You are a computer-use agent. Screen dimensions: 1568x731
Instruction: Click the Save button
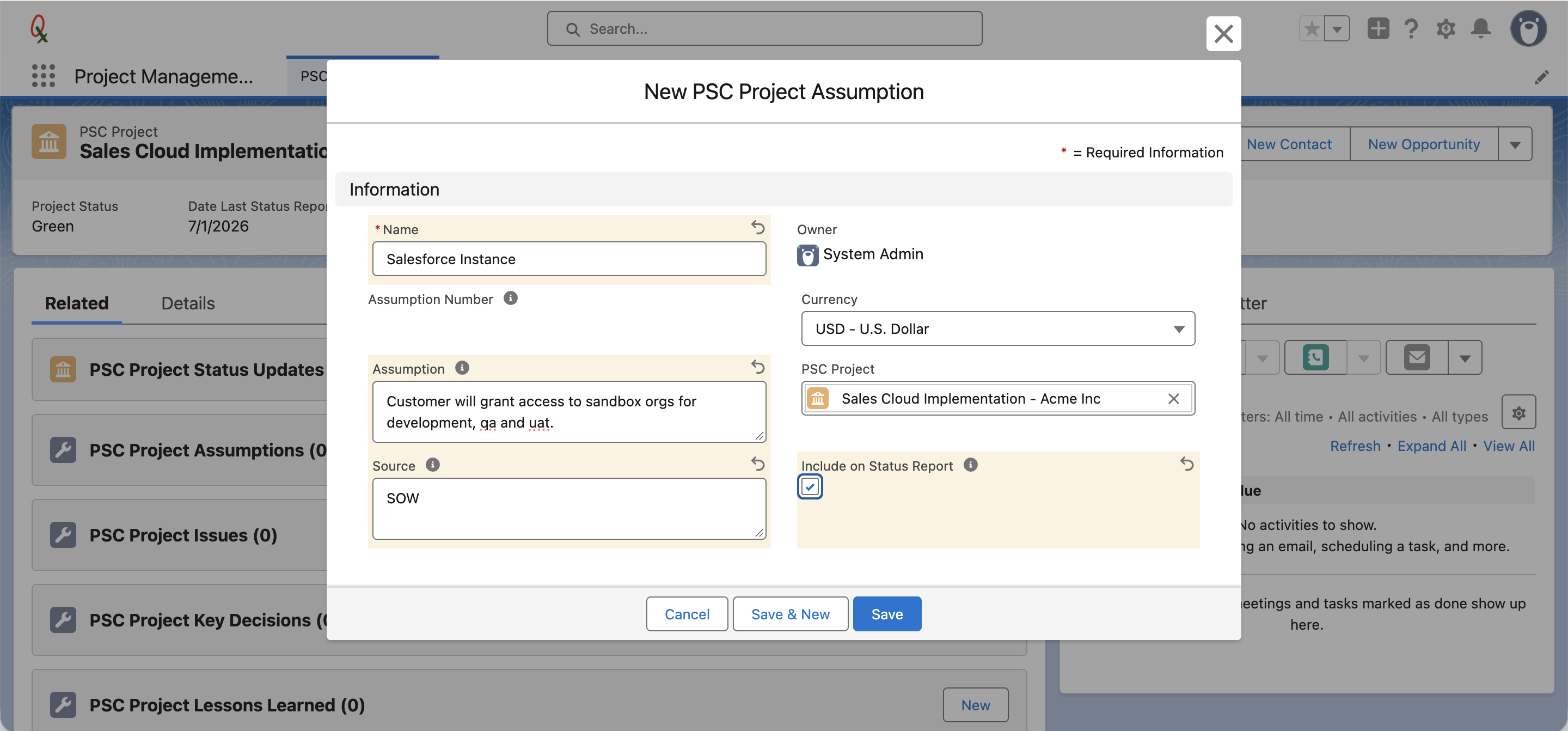(887, 614)
